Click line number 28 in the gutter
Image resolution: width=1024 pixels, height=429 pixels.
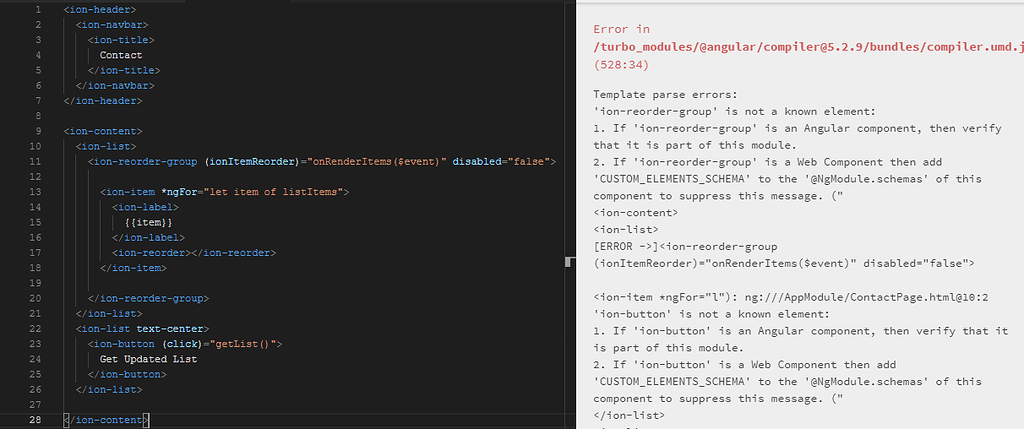pyautogui.click(x=35, y=420)
